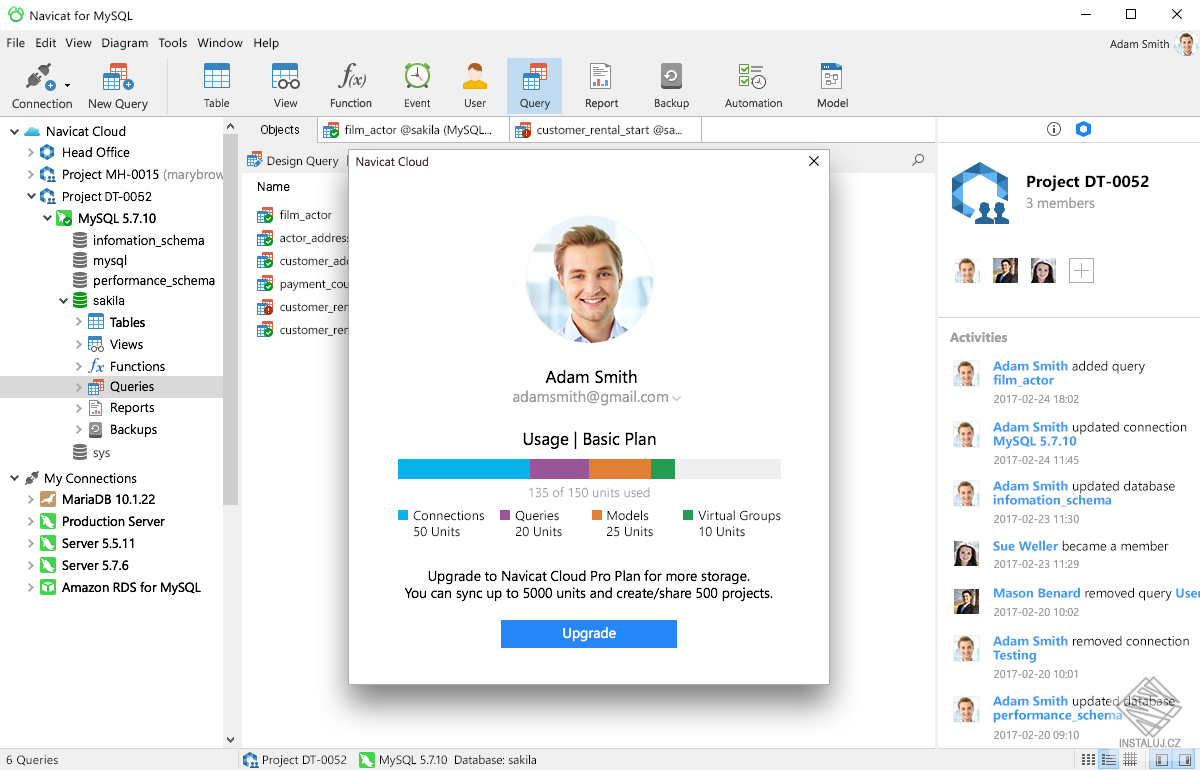1200x770 pixels.
Task: Switch to ER diagram grid view icon
Action: pos(1130,760)
